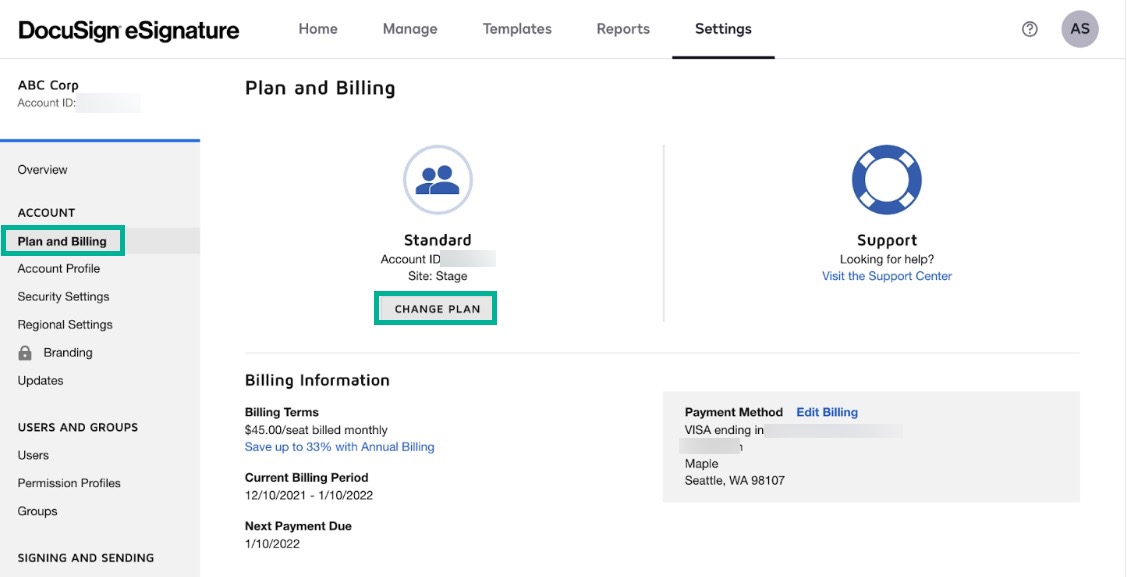1127x577 pixels.
Task: Open the Templates tab
Action: [x=516, y=29]
